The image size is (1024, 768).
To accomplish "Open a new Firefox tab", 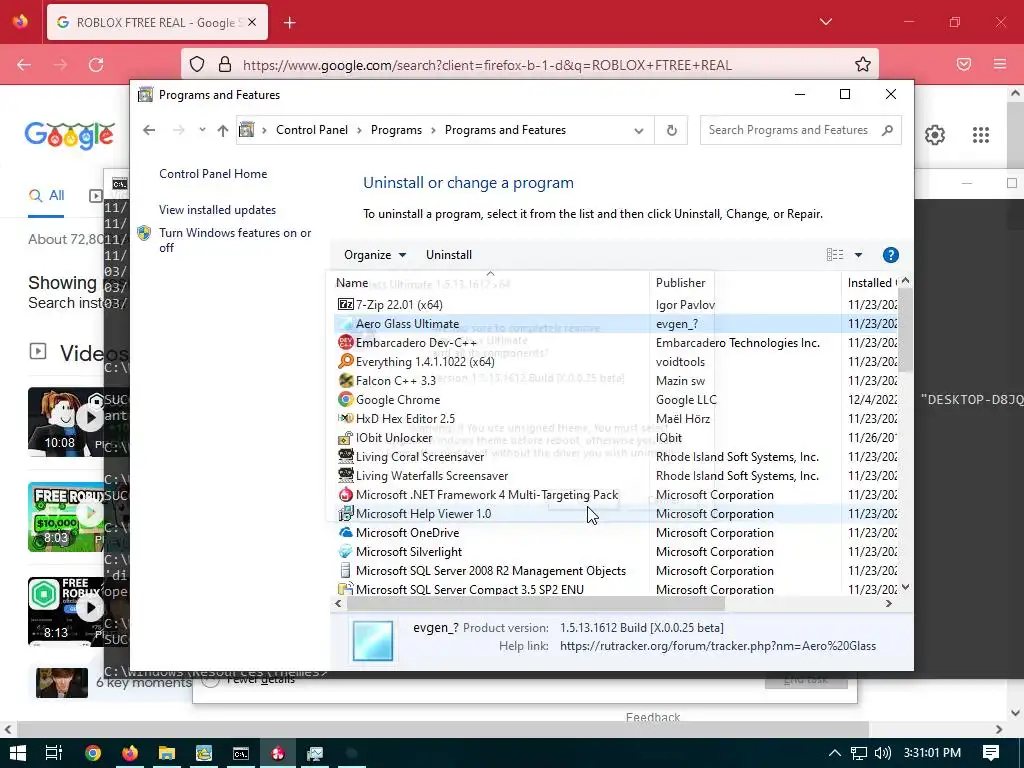I will point(289,23).
